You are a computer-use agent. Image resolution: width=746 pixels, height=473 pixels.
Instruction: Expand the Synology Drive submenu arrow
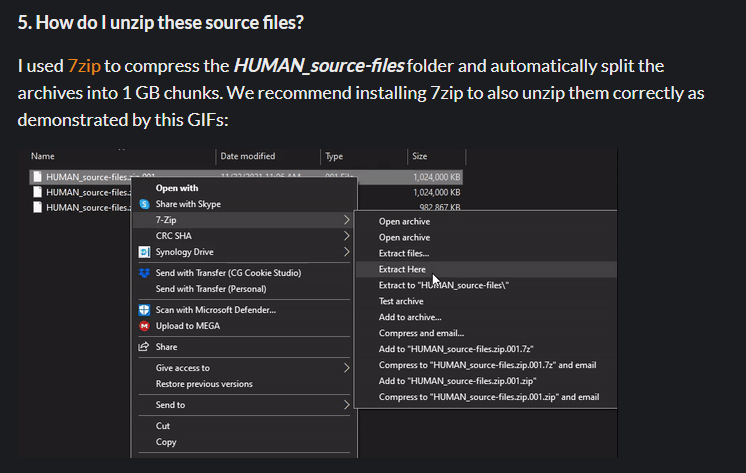click(346, 252)
